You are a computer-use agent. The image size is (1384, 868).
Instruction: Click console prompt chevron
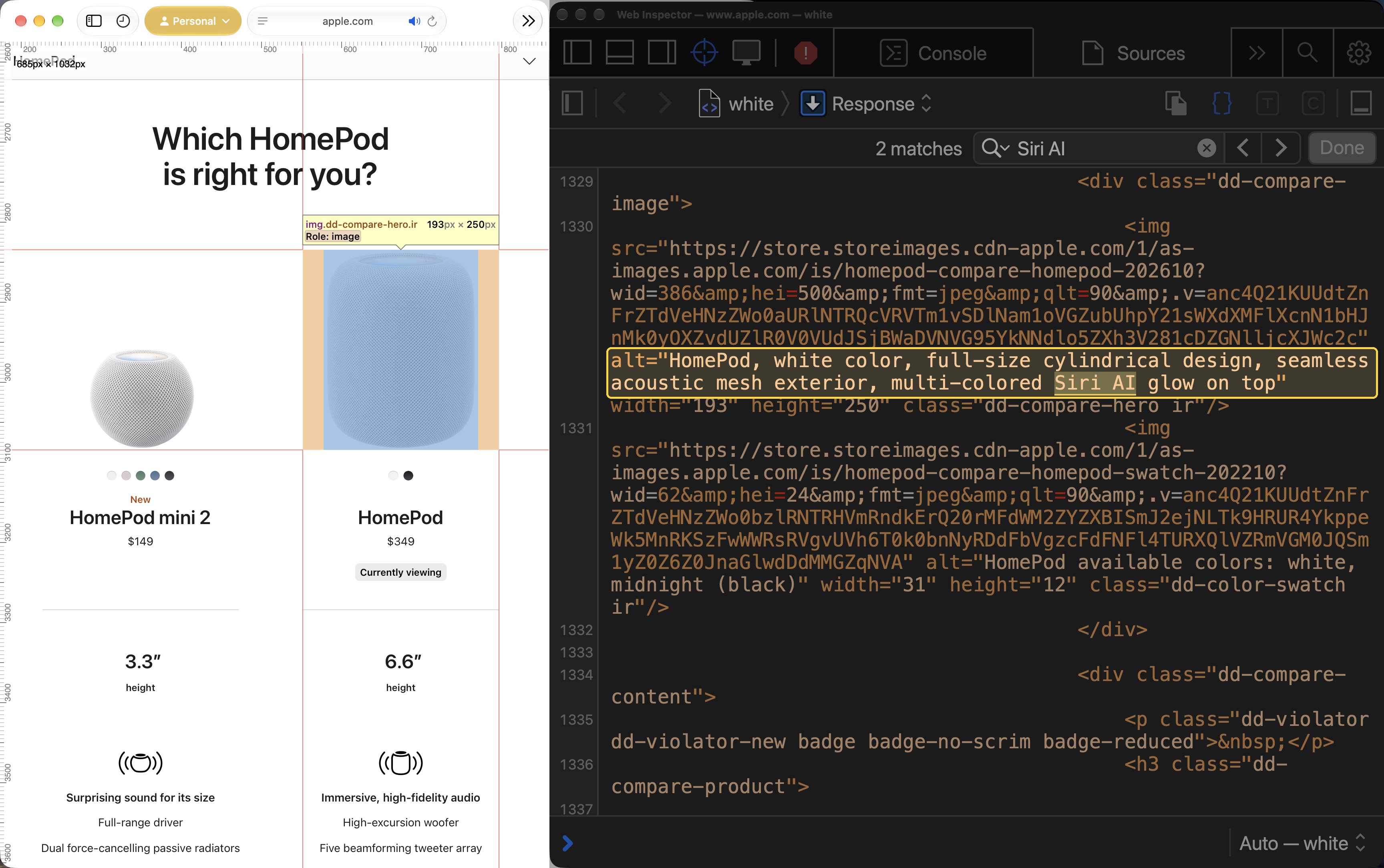[x=567, y=843]
